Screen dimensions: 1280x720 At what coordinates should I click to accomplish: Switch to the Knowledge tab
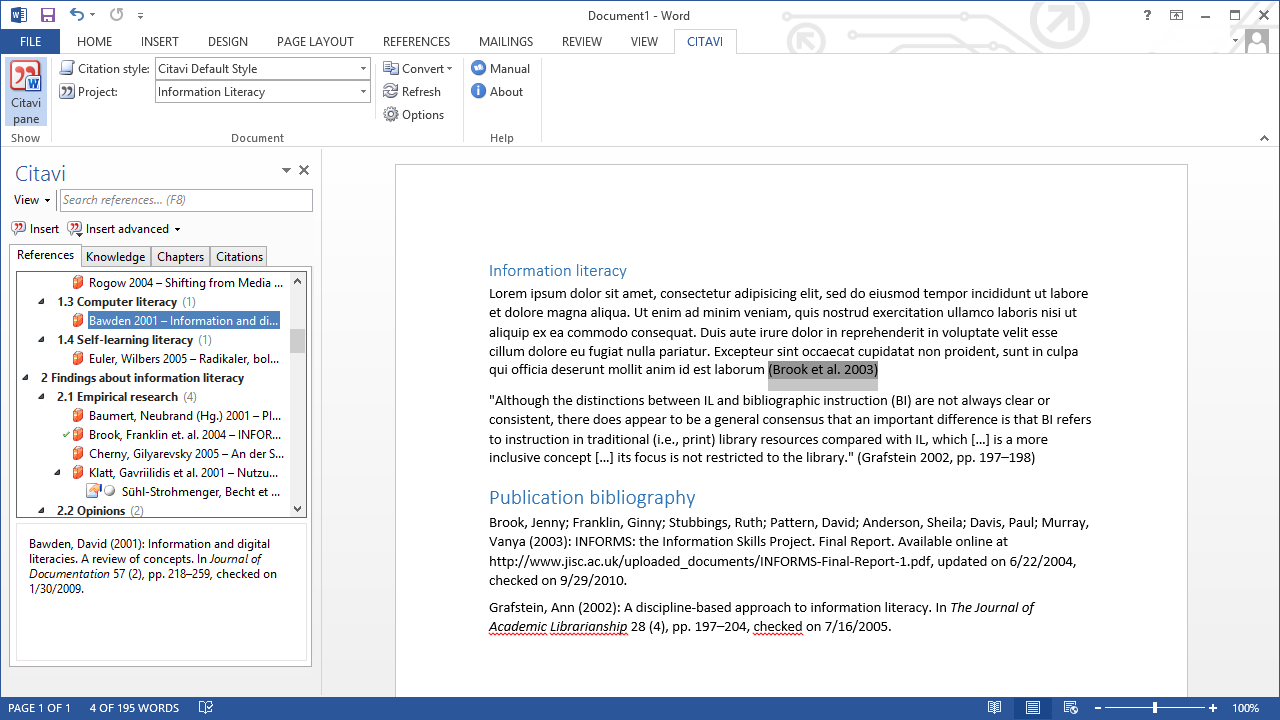(x=115, y=257)
